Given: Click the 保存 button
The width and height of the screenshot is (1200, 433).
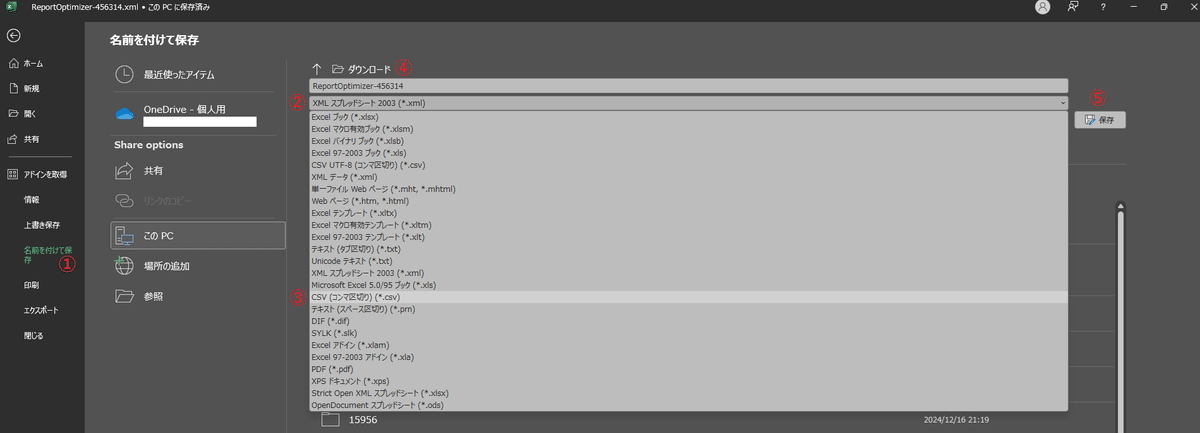Looking at the screenshot, I should click(x=1100, y=119).
